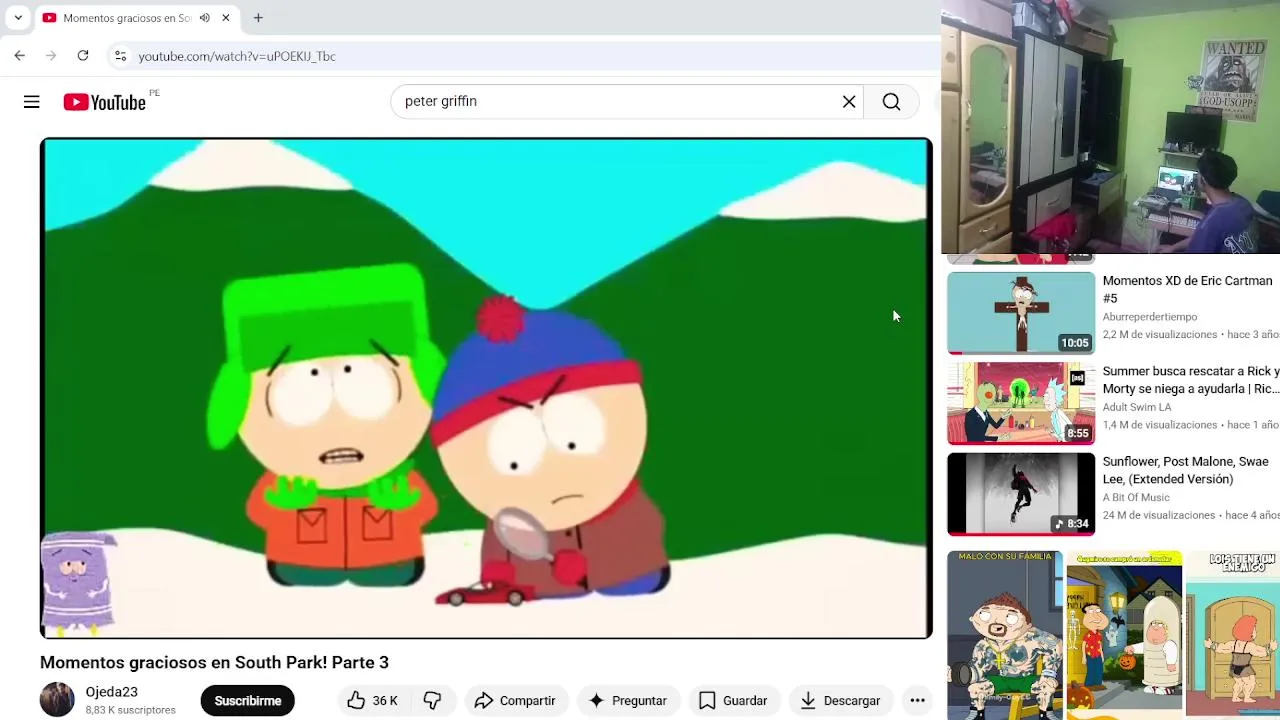Click Towelie watermark in video corner
Viewport: 1280px width, 720px height.
[x=78, y=583]
